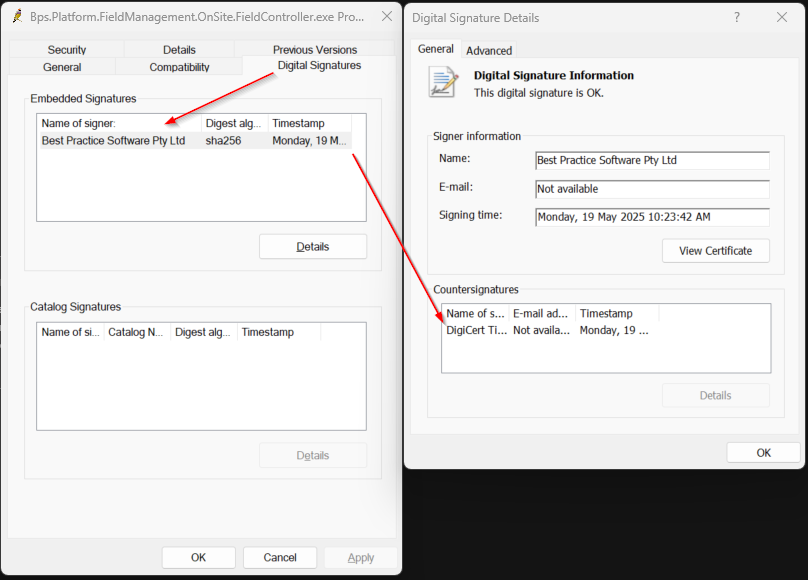Click the 'Monday, 19 M...' timestamp in Embedded Signatures
Screen dimensions: 808x580
(309, 141)
